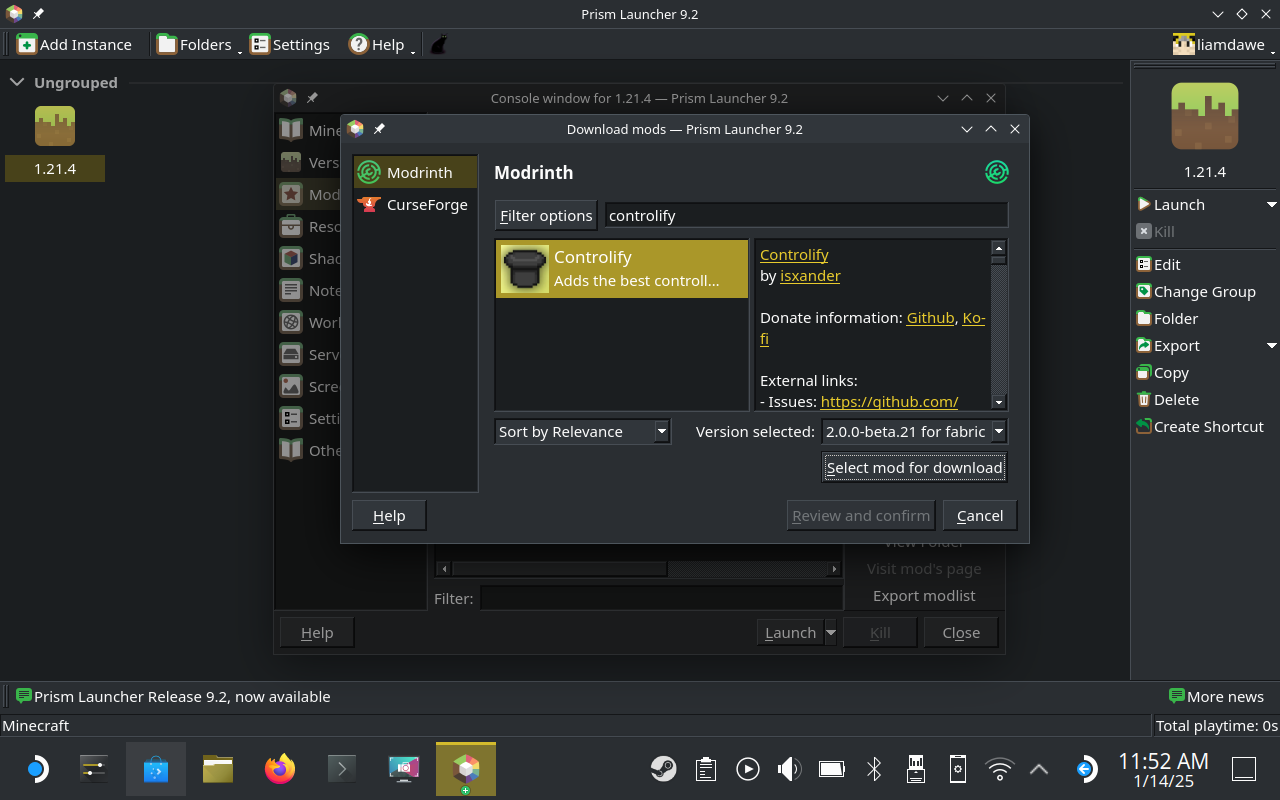Click the volume speaker tray icon
This screenshot has height=800, width=1280.
[789, 768]
